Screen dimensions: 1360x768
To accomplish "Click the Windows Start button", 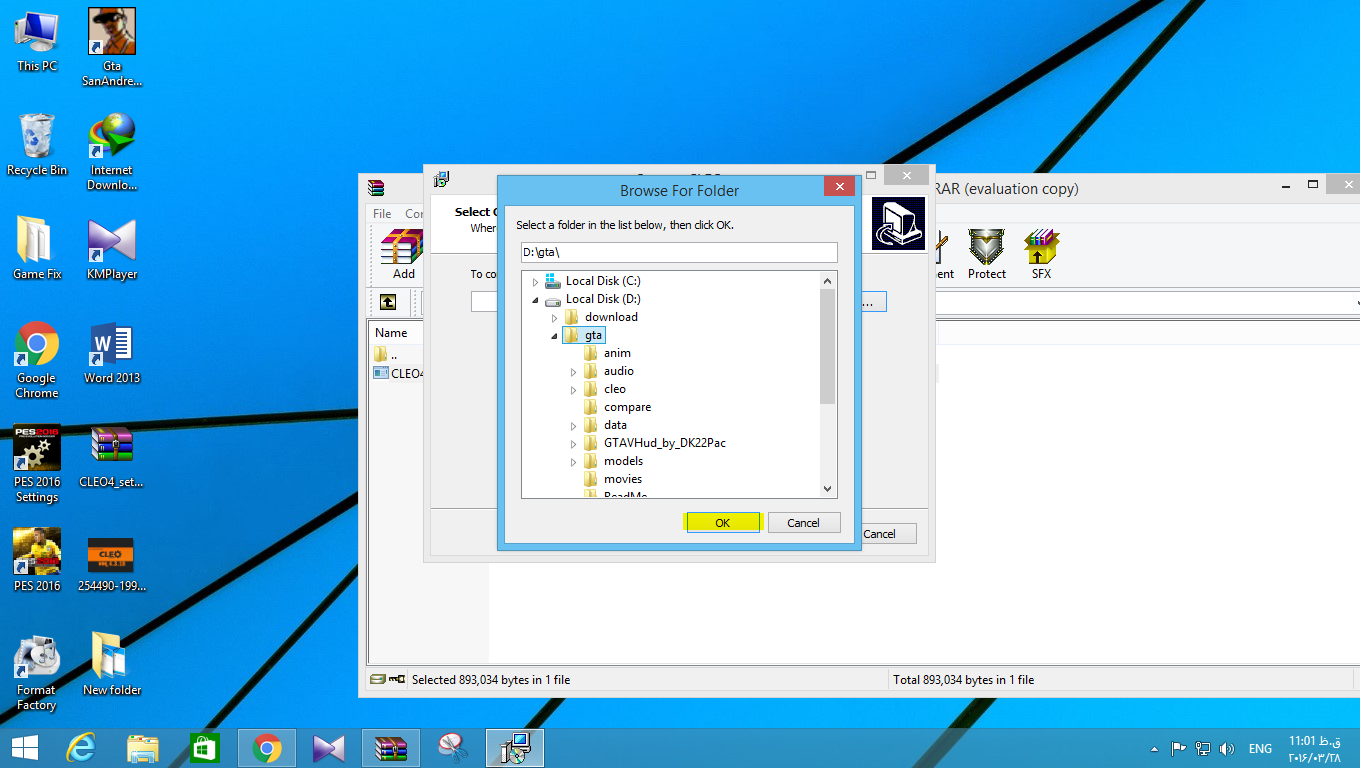I will pyautogui.click(x=25, y=747).
